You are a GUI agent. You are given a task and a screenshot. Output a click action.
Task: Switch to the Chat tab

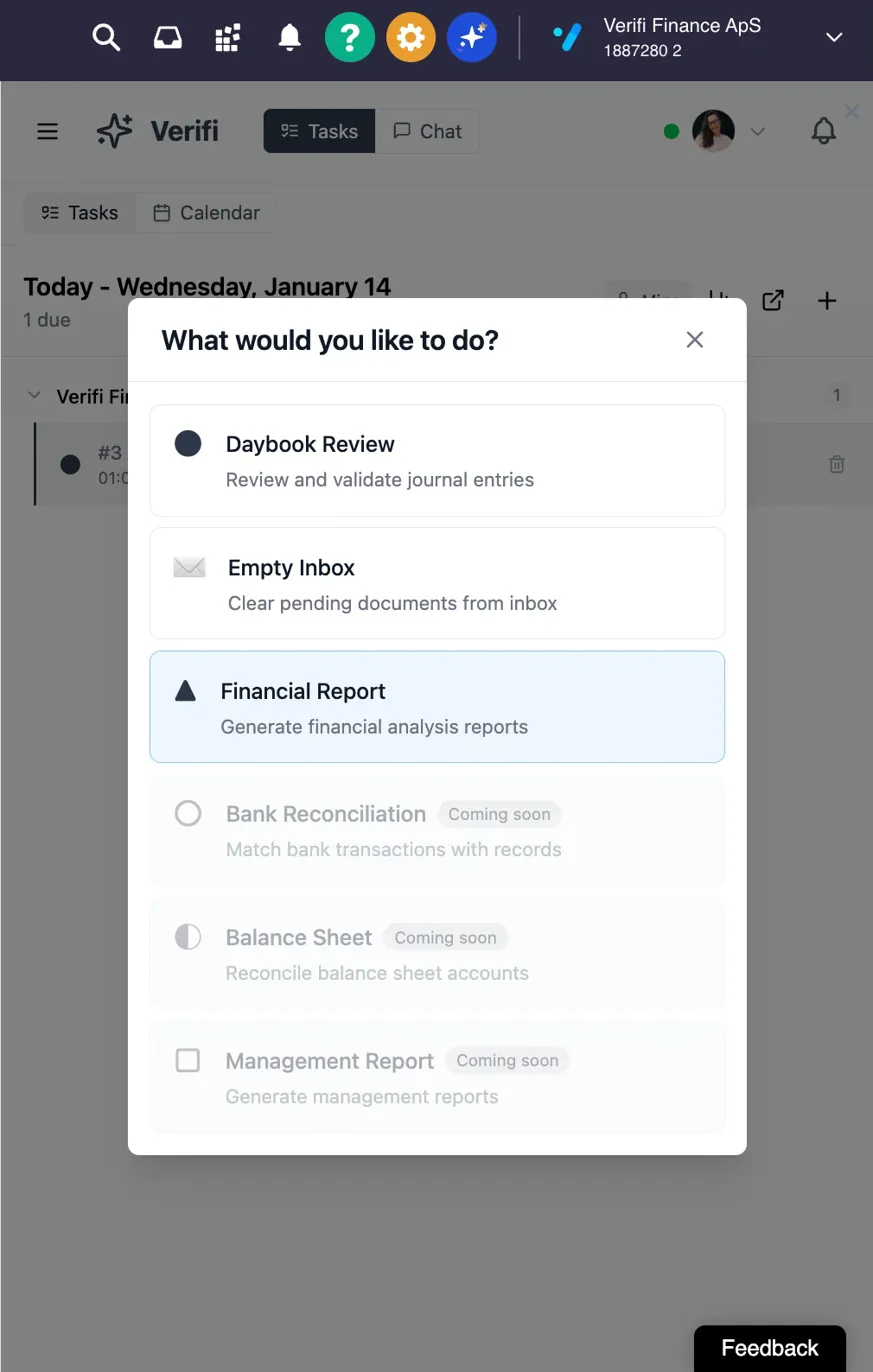[427, 131]
